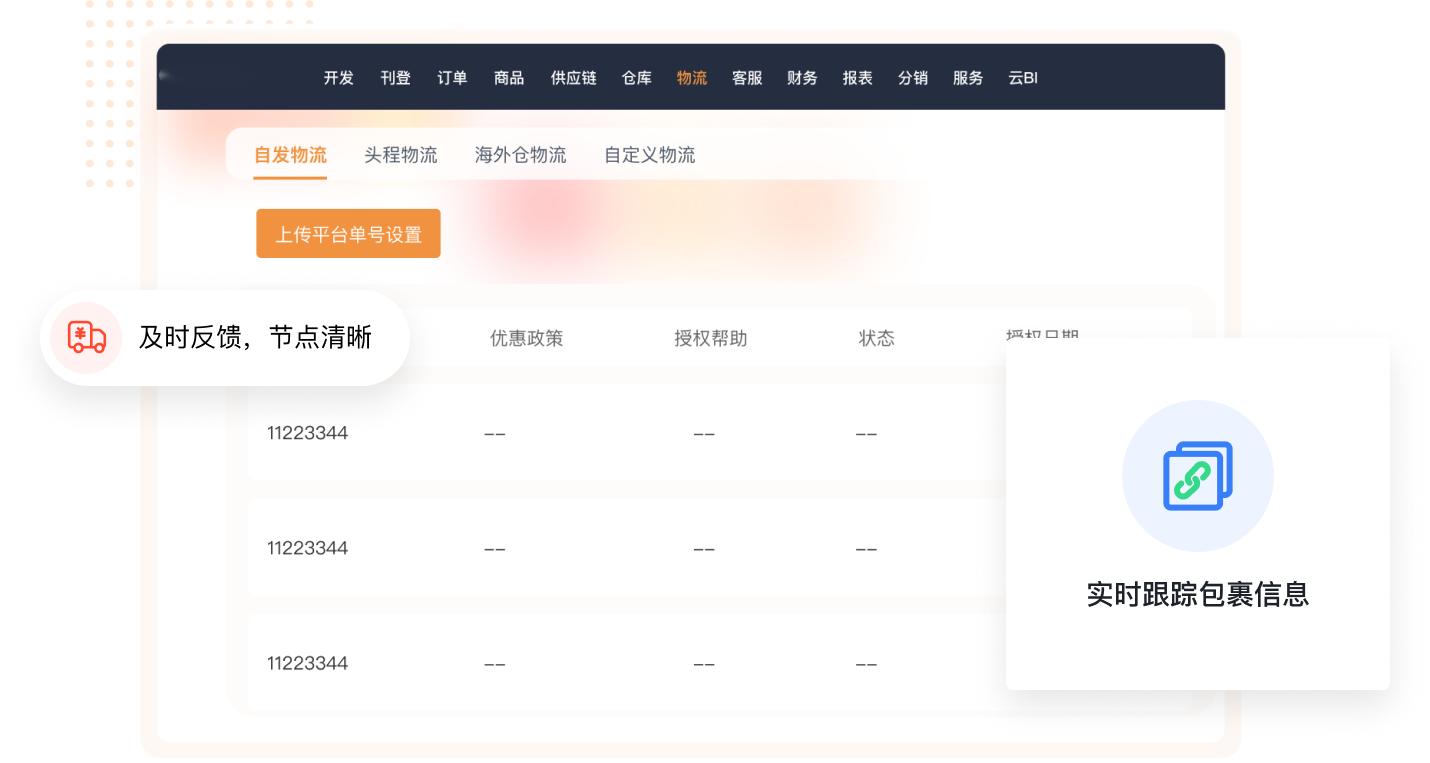Navigate to 财务 in the top bar
Screen dimensions: 1430x763
click(x=802, y=78)
